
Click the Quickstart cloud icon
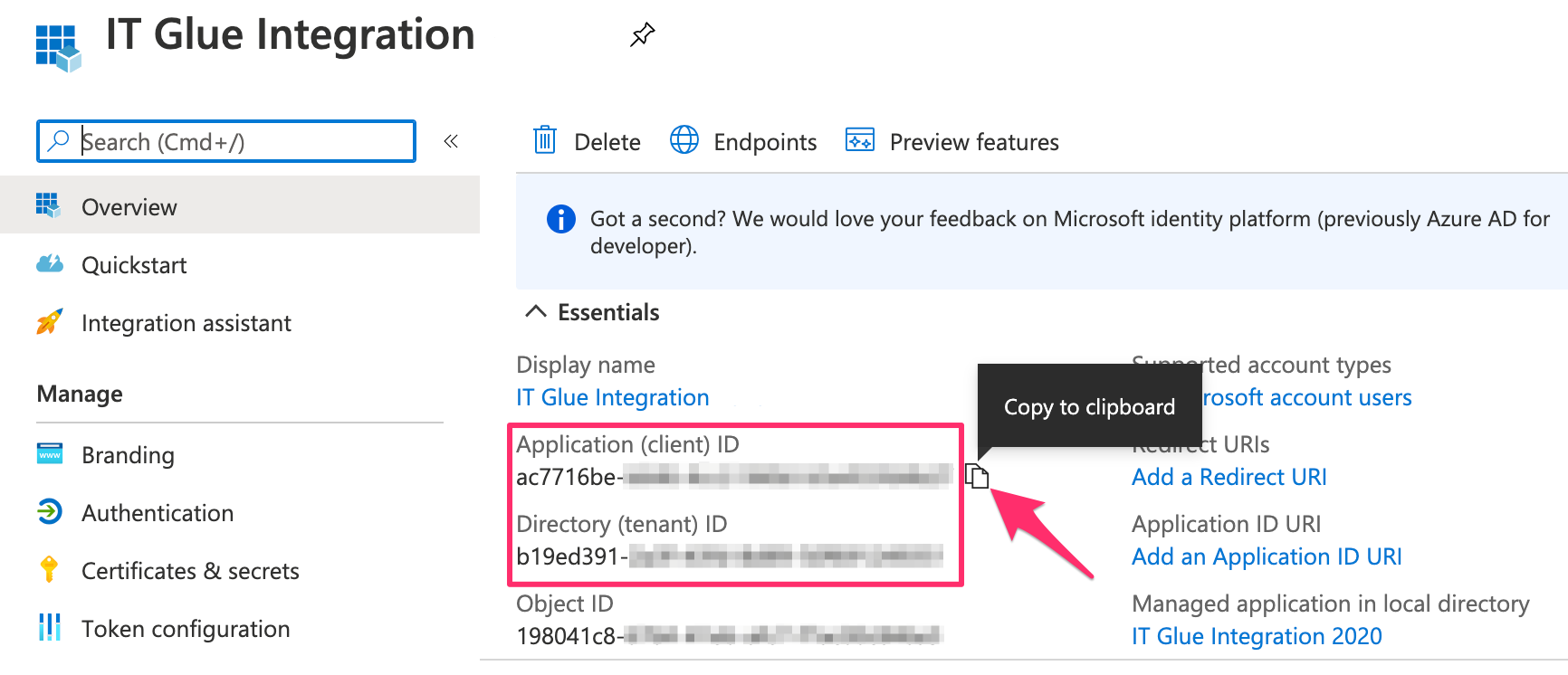pyautogui.click(x=50, y=264)
